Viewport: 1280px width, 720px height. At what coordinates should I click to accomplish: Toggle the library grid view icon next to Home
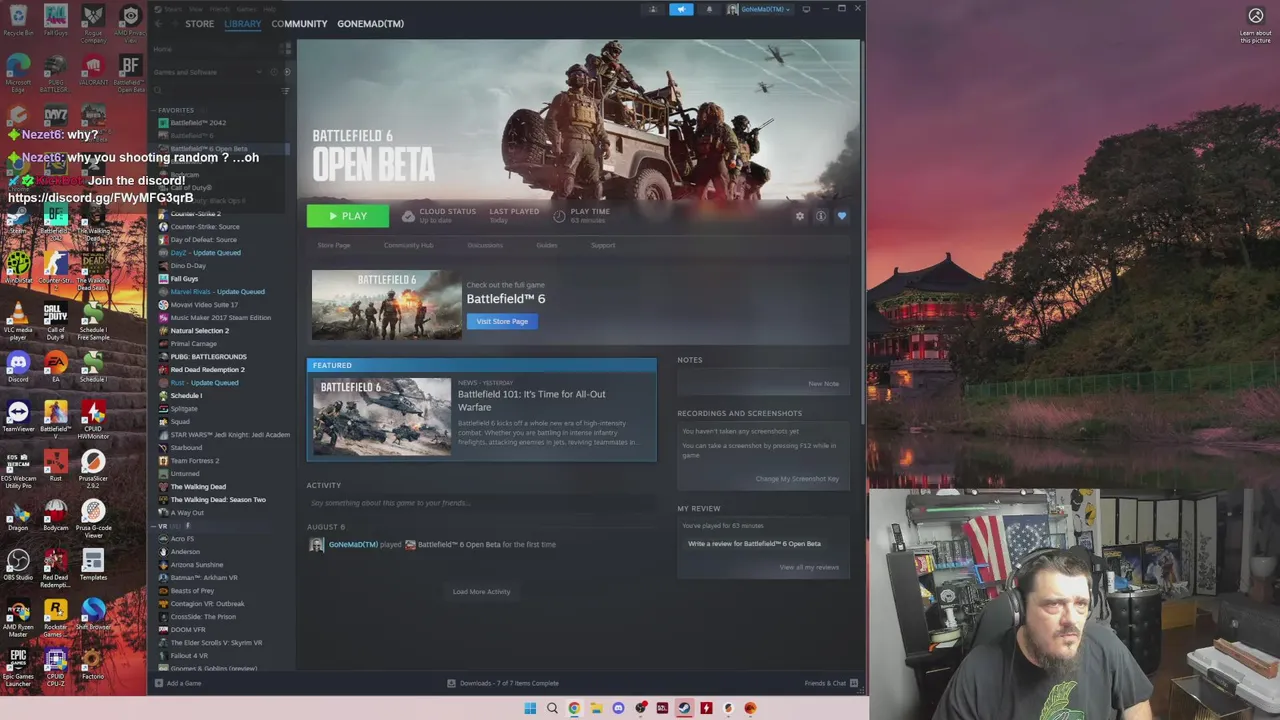pyautogui.click(x=286, y=48)
